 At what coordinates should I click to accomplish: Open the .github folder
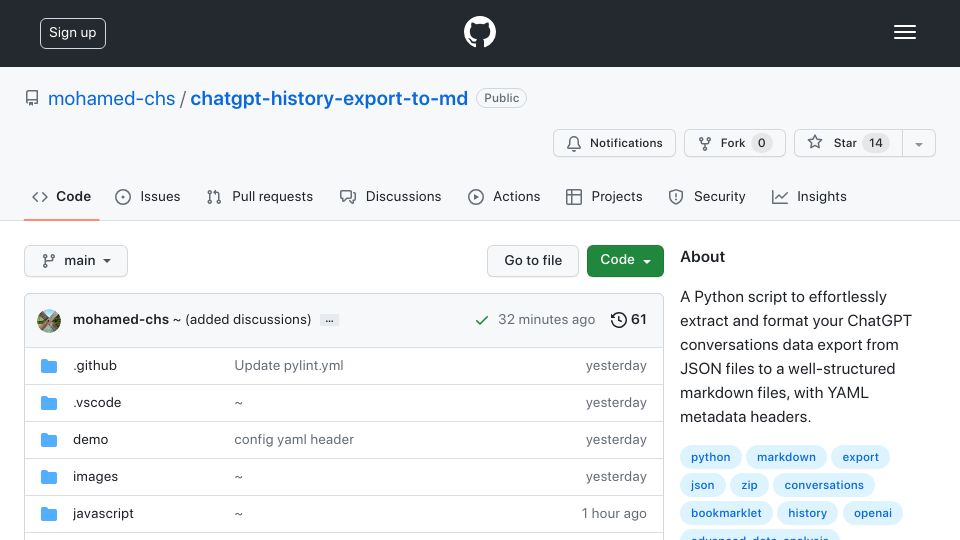coord(95,366)
